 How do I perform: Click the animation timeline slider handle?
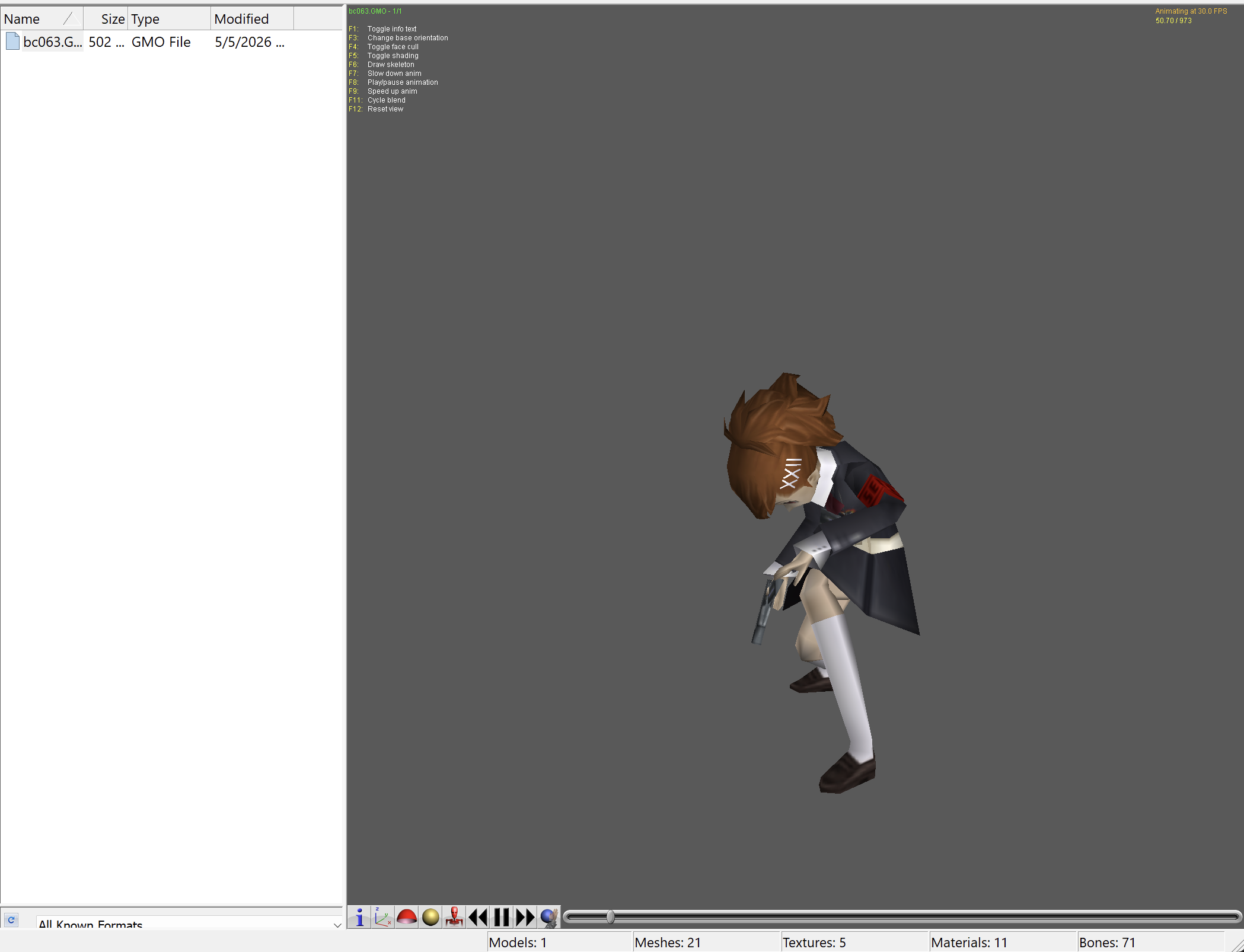coord(610,917)
